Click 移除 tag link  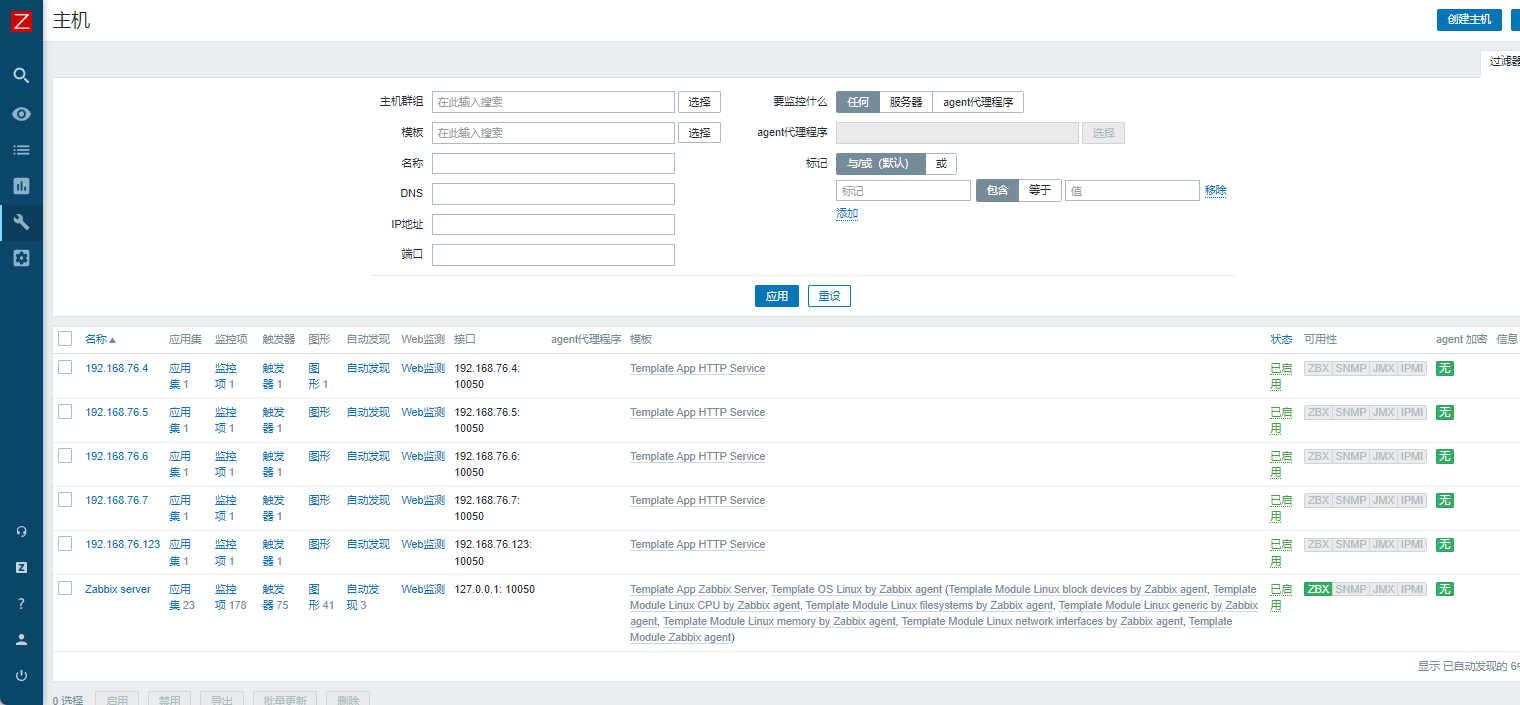click(1216, 190)
